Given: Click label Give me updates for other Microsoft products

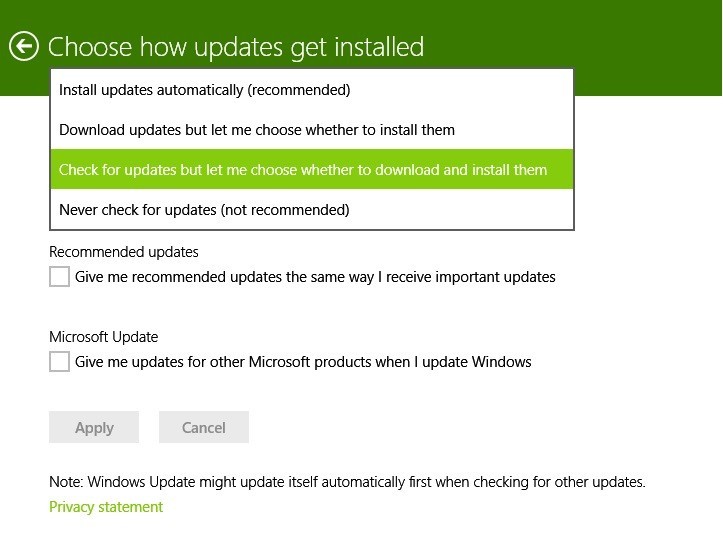Looking at the screenshot, I should click(303, 361).
